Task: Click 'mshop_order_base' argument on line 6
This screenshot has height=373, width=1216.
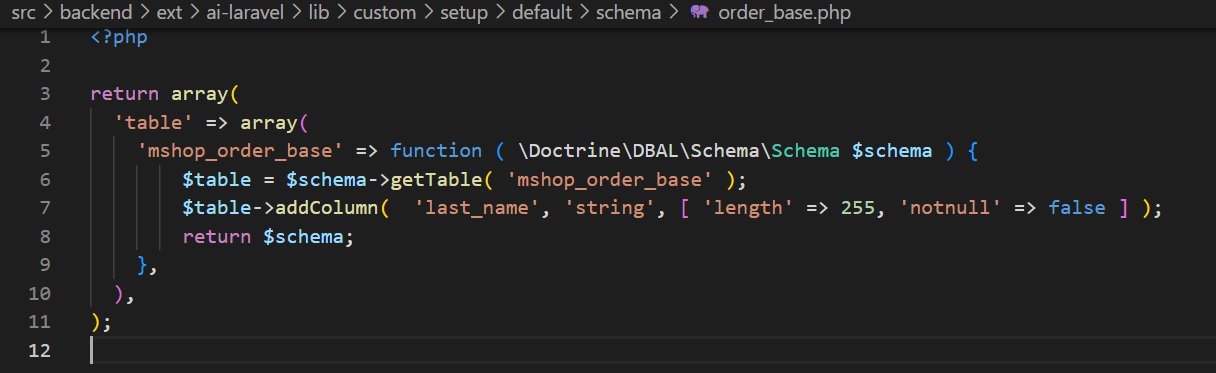Action: tap(610, 180)
